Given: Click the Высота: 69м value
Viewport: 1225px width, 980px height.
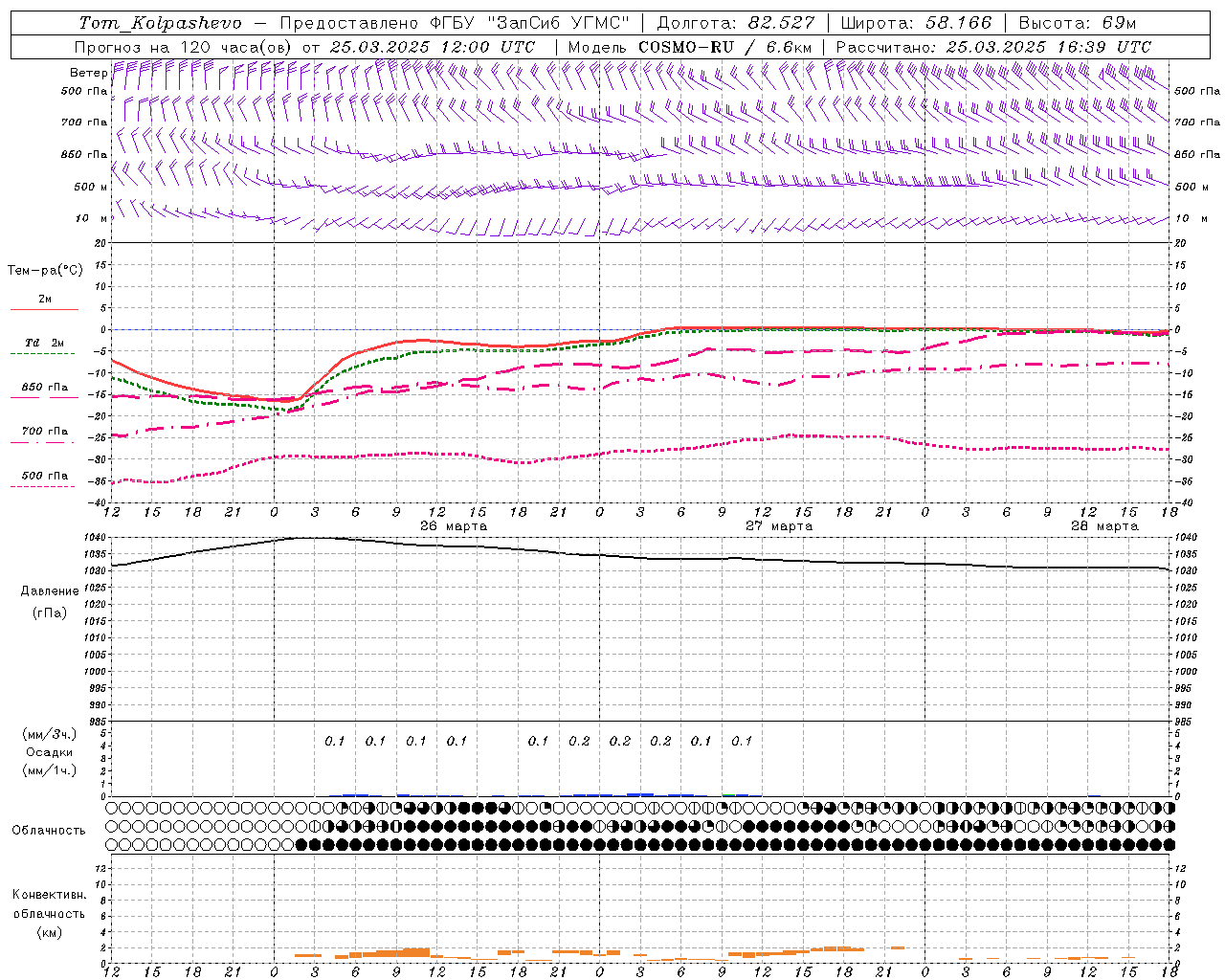Looking at the screenshot, I should [x=1079, y=23].
